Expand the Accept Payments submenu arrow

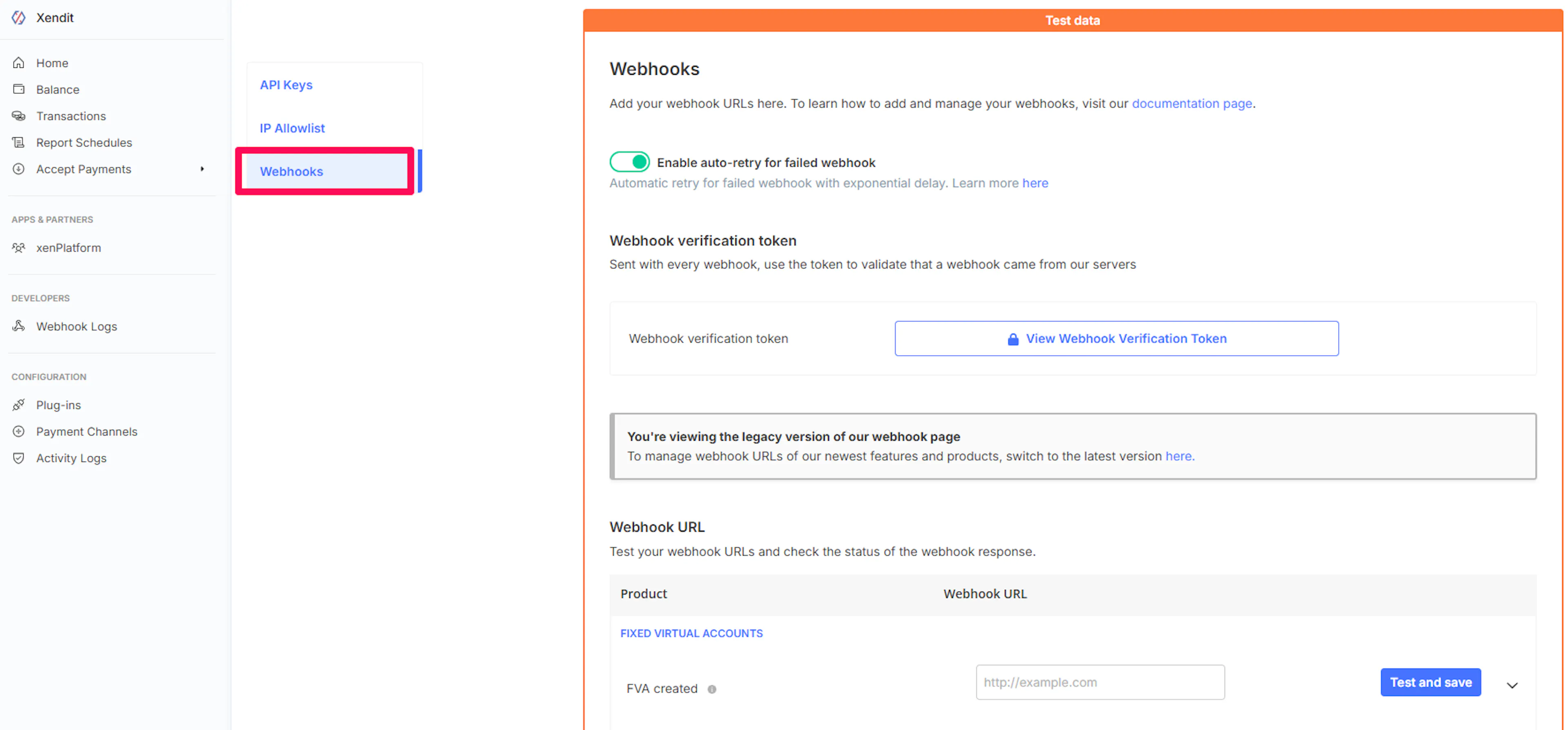(x=202, y=169)
